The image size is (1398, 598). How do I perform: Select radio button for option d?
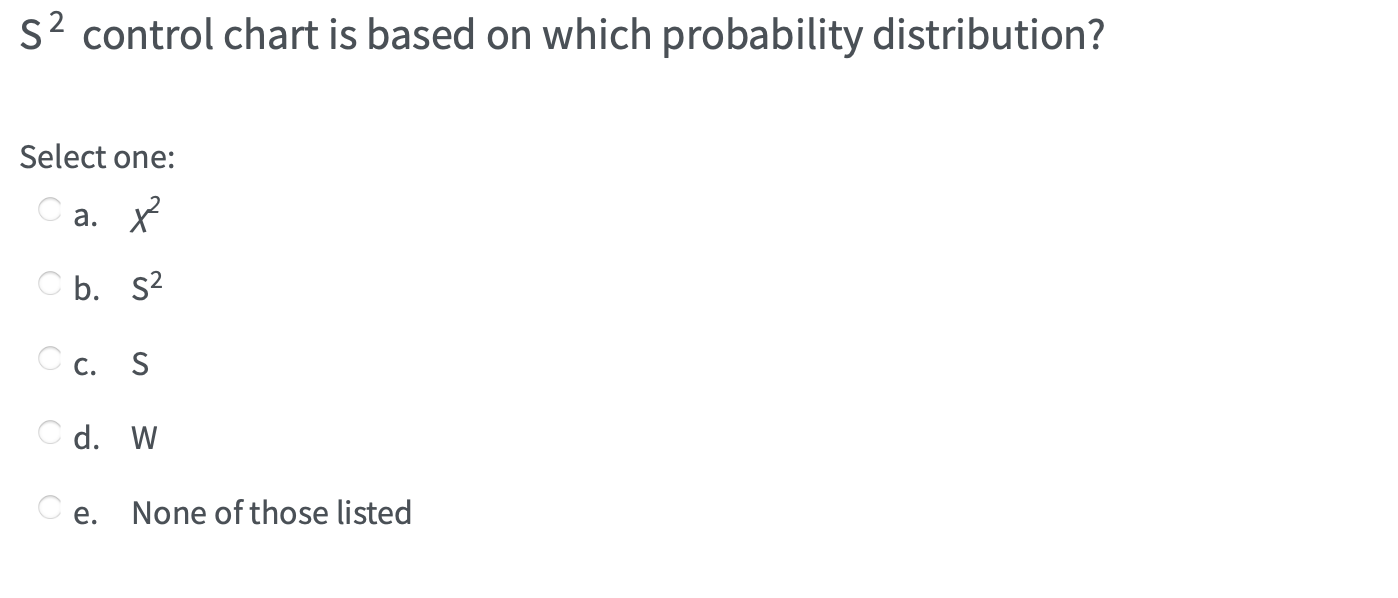(48, 431)
